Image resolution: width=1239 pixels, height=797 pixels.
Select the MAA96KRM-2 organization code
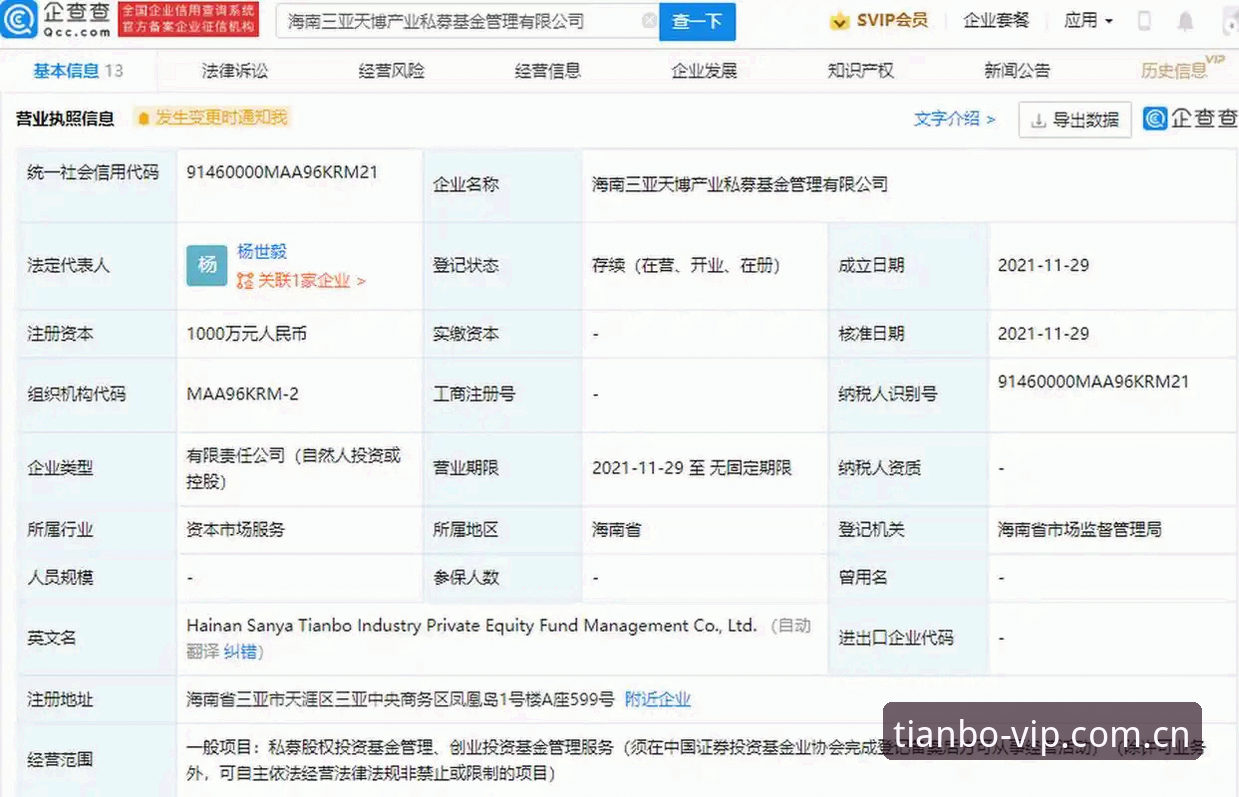tap(242, 394)
